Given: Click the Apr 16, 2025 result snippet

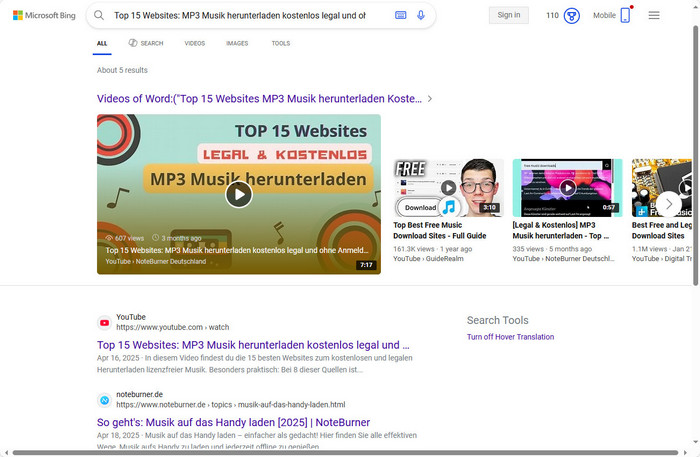Looking at the screenshot, I should (255, 364).
